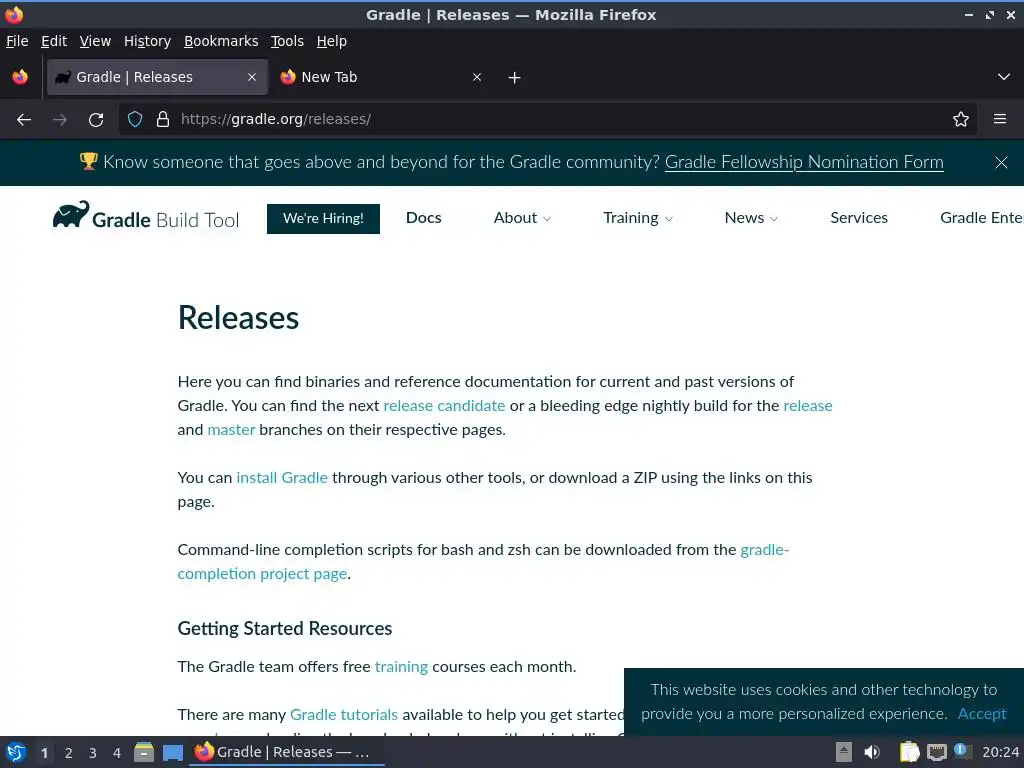Click the Releases page heading
This screenshot has height=768, width=1024.
pyautogui.click(x=238, y=317)
